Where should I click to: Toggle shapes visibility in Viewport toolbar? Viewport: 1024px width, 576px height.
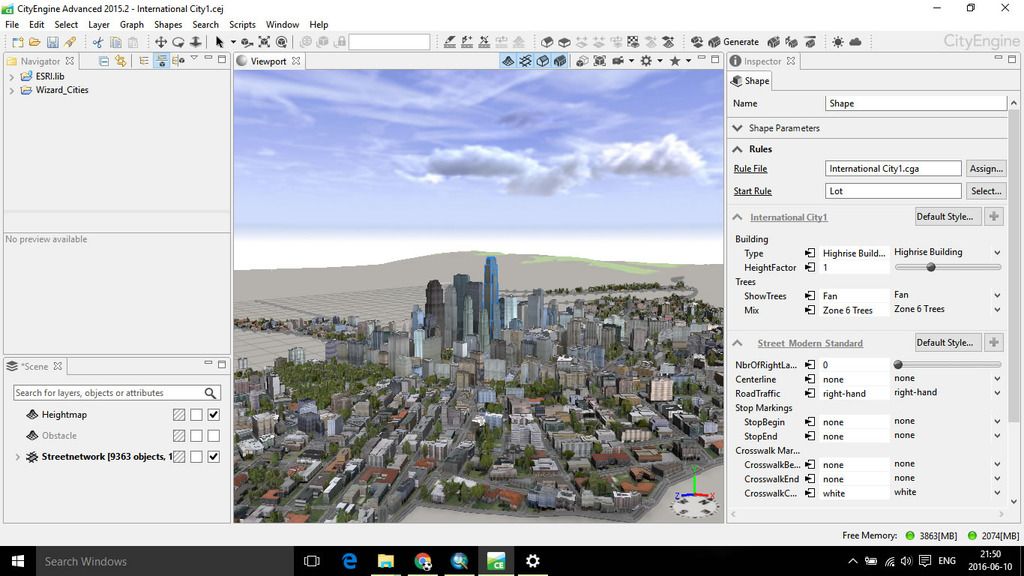pos(543,61)
